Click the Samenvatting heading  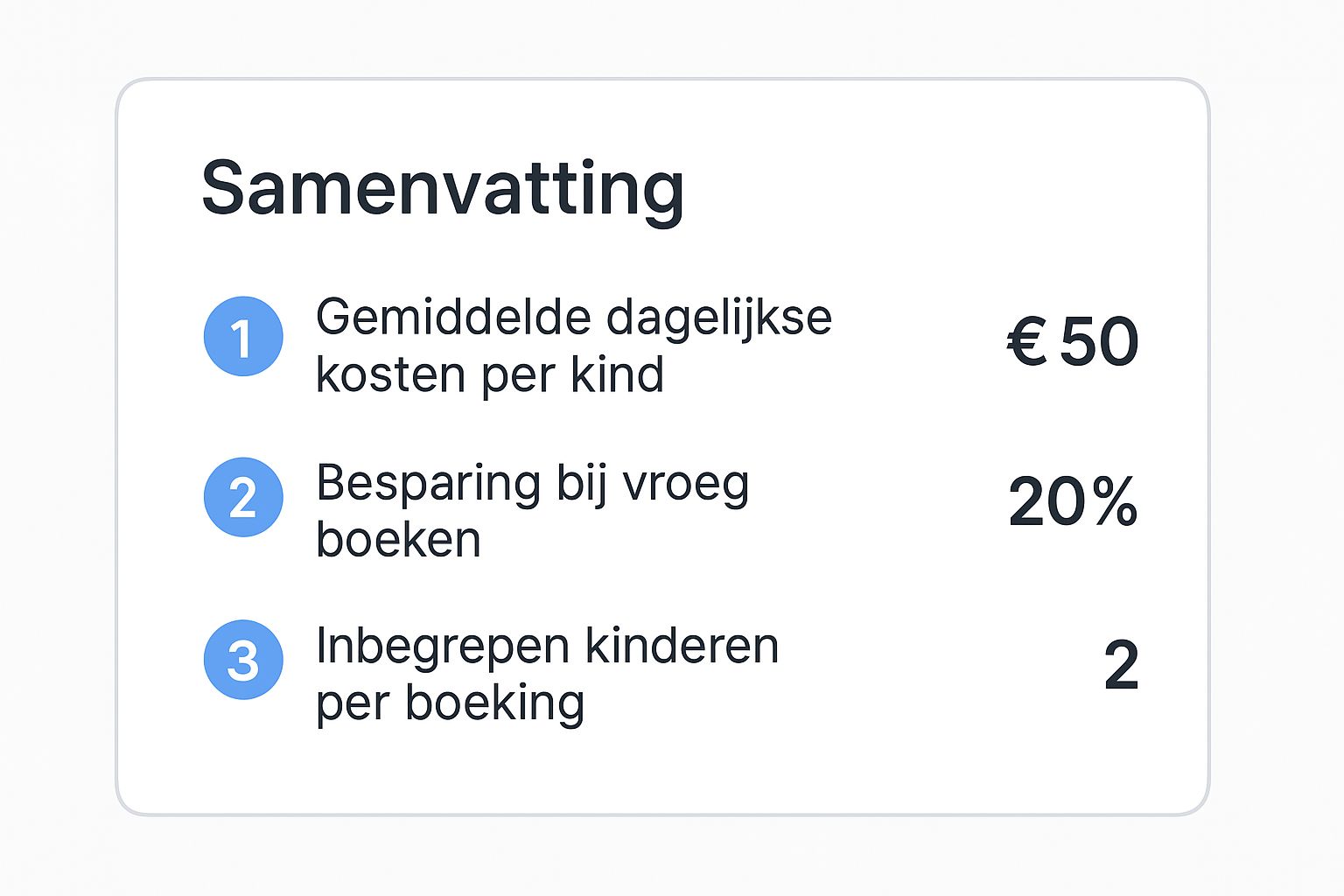click(443, 189)
